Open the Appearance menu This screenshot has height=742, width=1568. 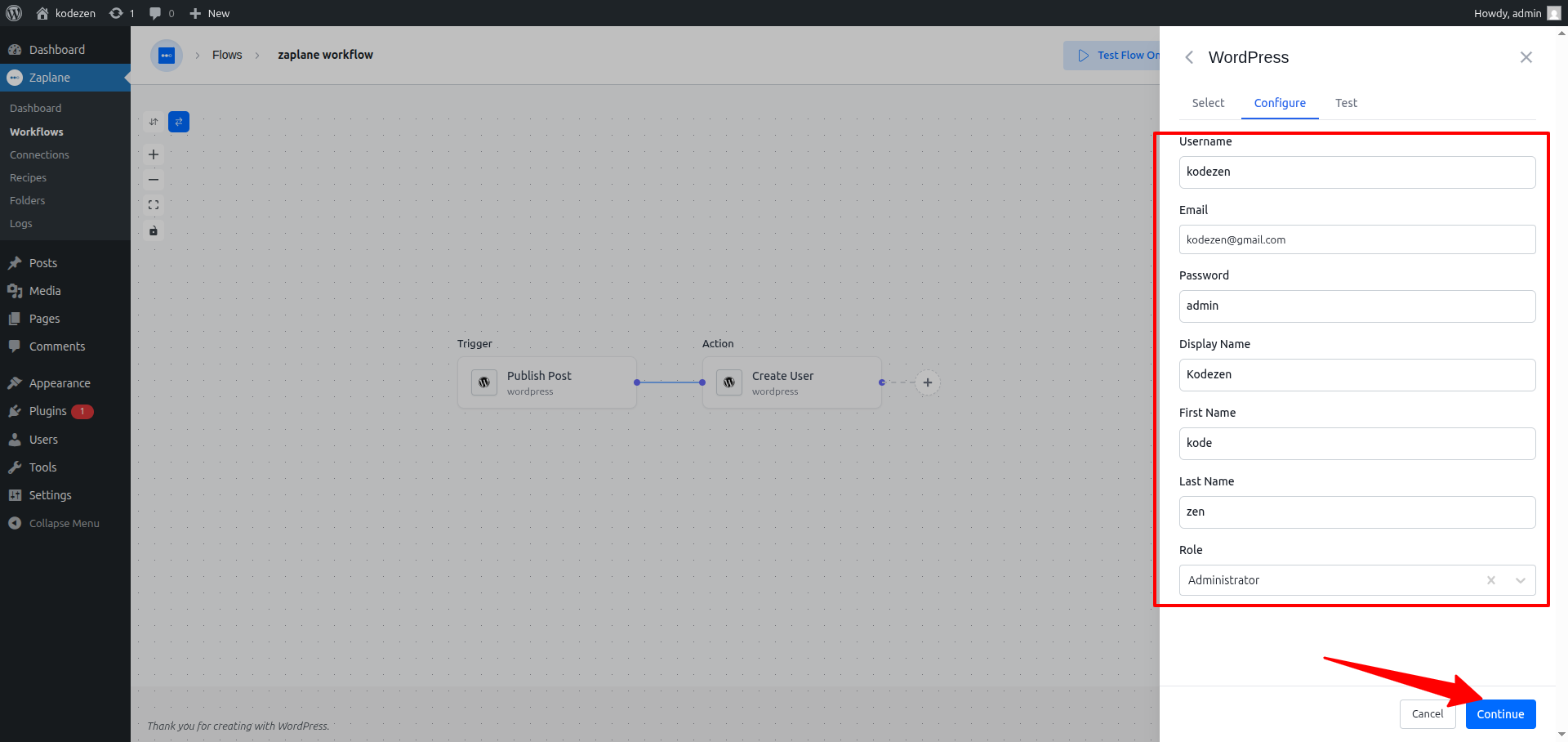click(x=65, y=383)
